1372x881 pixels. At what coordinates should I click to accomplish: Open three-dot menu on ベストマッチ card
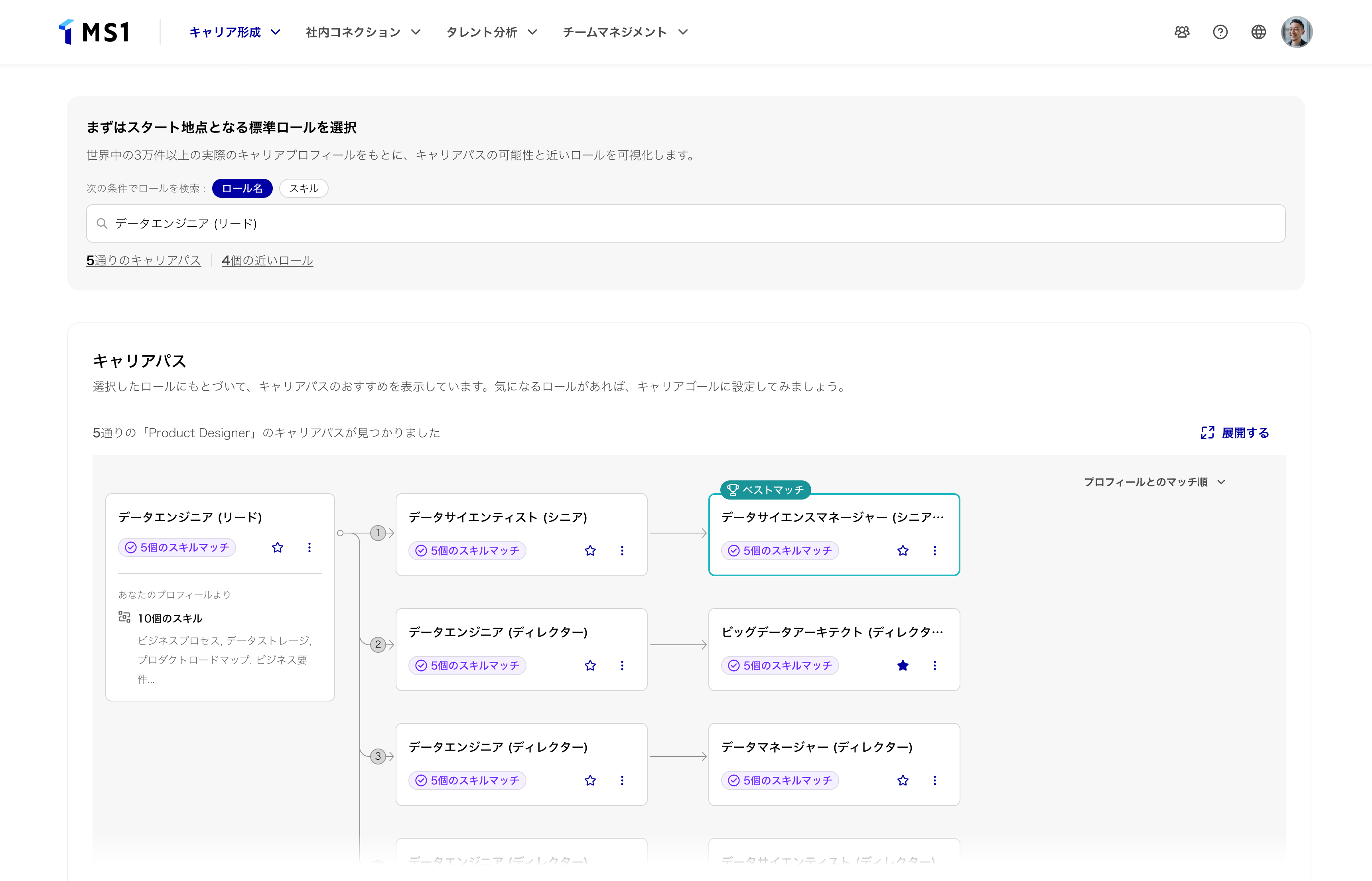pyautogui.click(x=935, y=550)
